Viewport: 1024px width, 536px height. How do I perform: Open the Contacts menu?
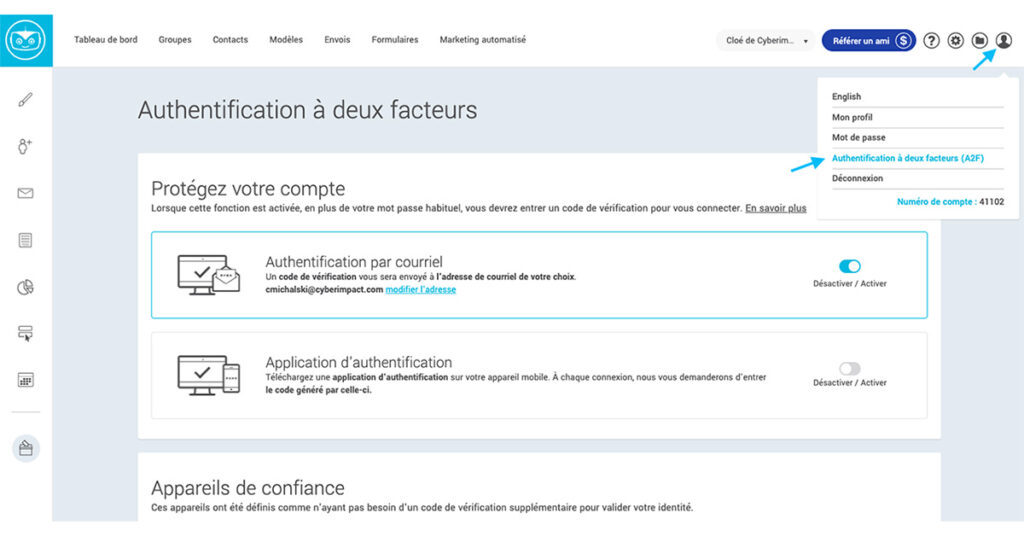point(230,40)
